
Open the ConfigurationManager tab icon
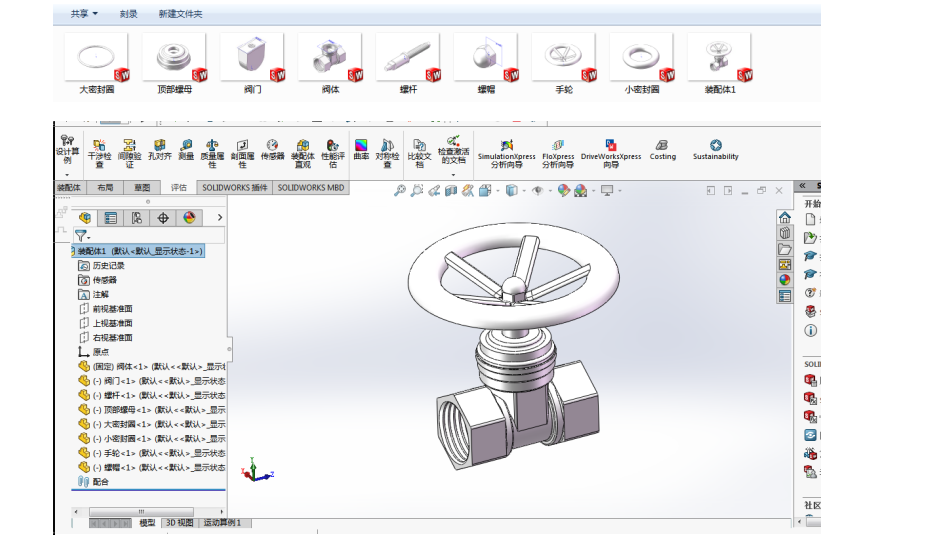click(136, 218)
